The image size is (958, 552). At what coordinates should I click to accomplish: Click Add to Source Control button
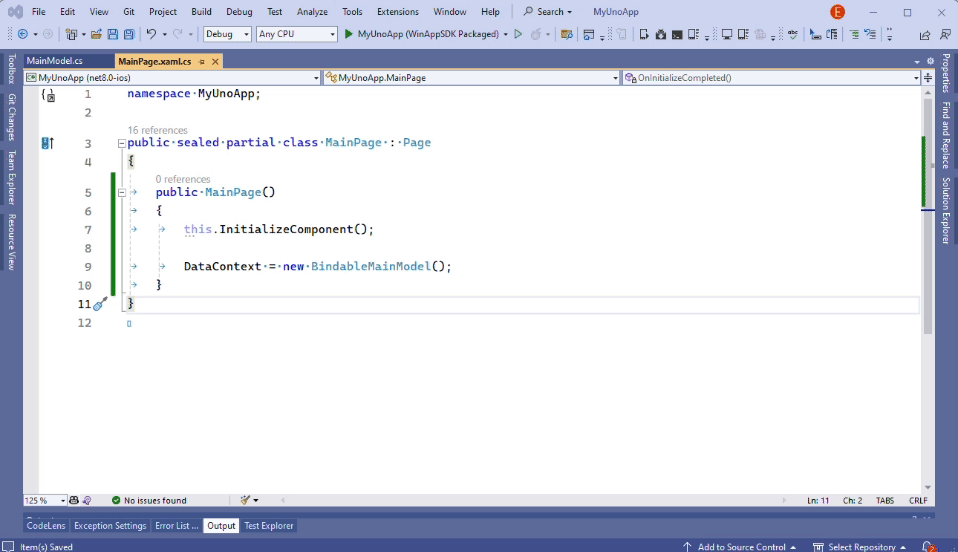(x=740, y=546)
